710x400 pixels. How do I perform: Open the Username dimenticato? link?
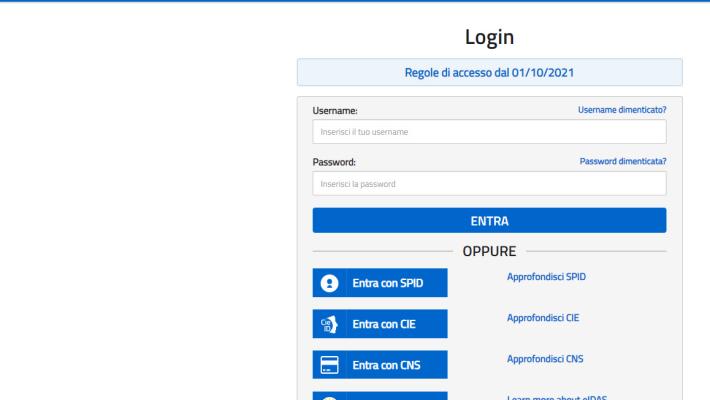(622, 108)
